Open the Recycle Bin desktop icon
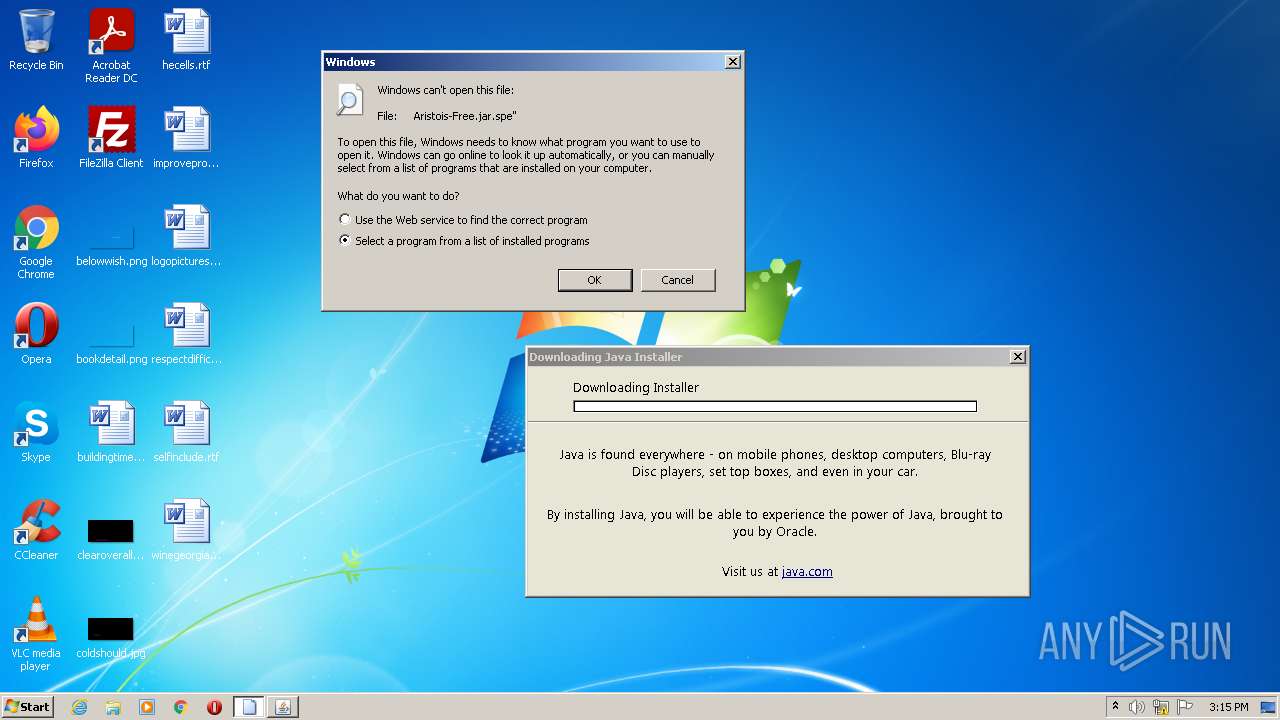Image resolution: width=1280 pixels, height=720 pixels. click(x=36, y=40)
